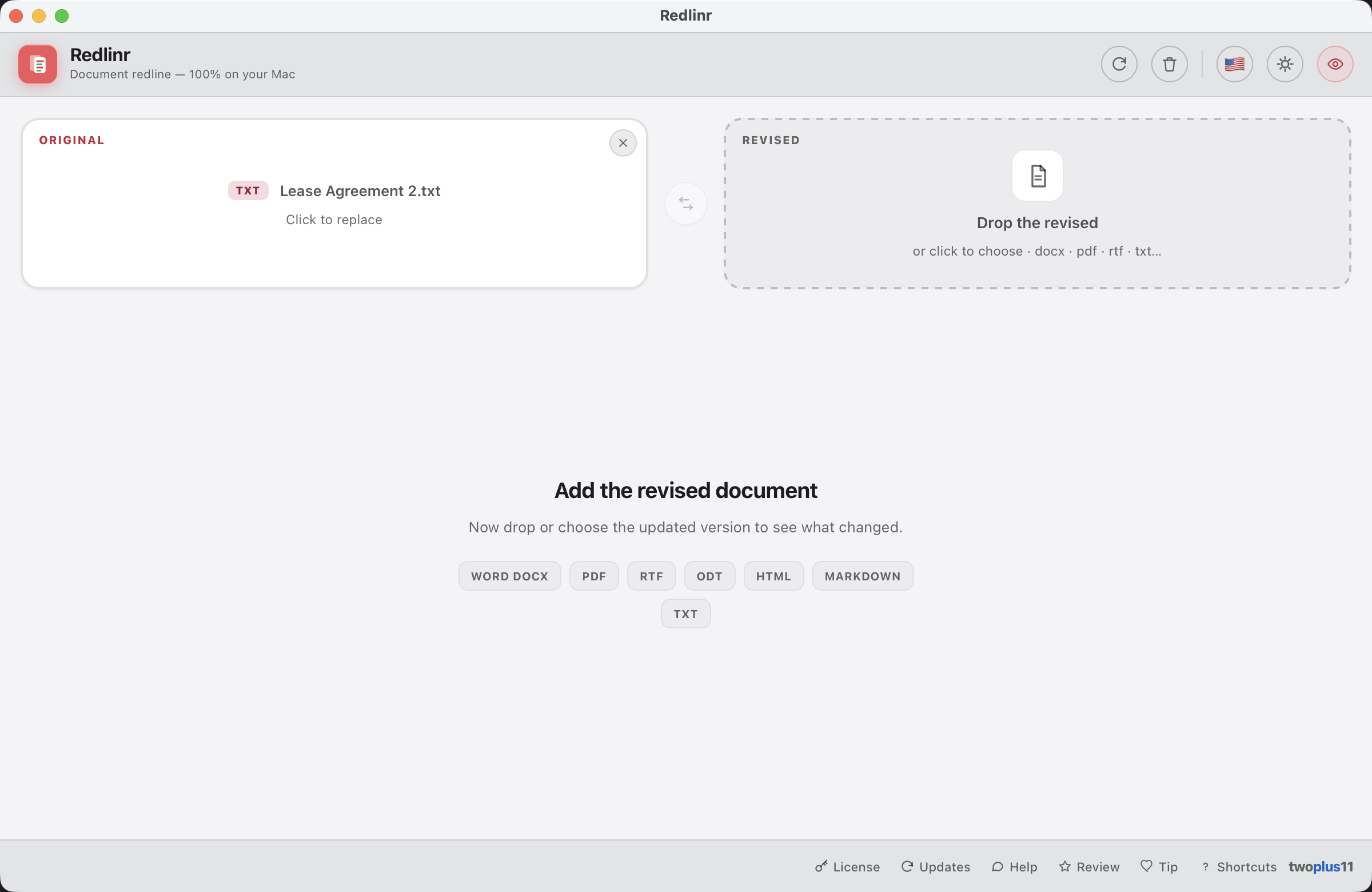Viewport: 1372px width, 892px height.
Task: Click the Tip heart link
Action: coord(1159,867)
